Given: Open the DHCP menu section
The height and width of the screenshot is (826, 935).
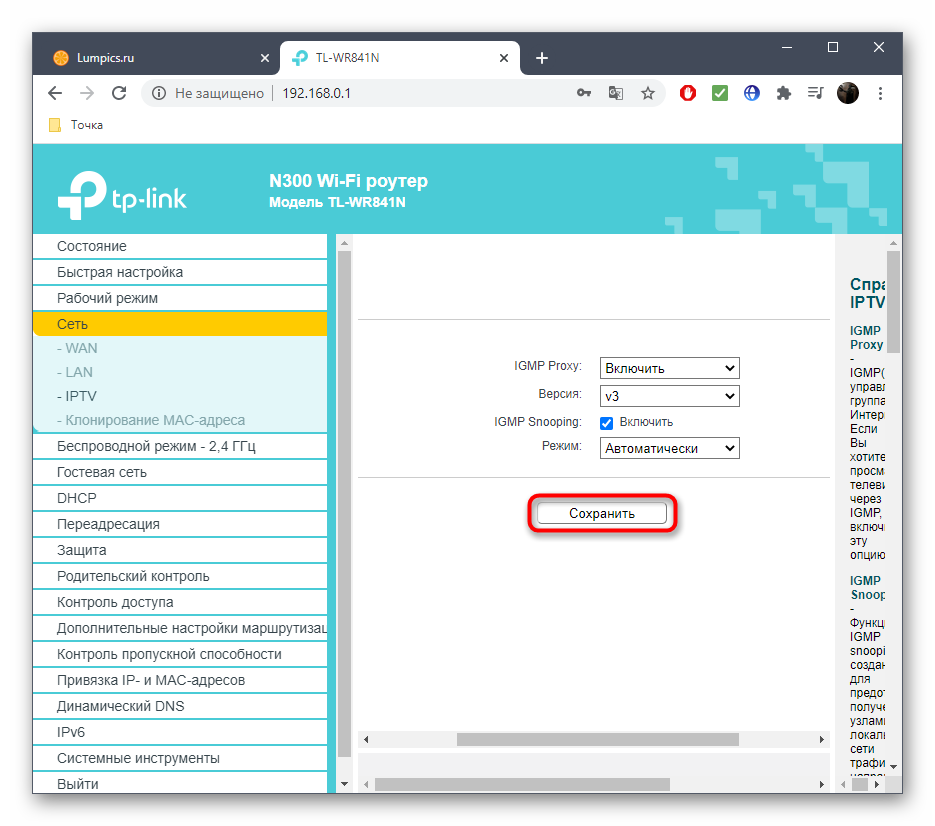Looking at the screenshot, I should point(77,498).
